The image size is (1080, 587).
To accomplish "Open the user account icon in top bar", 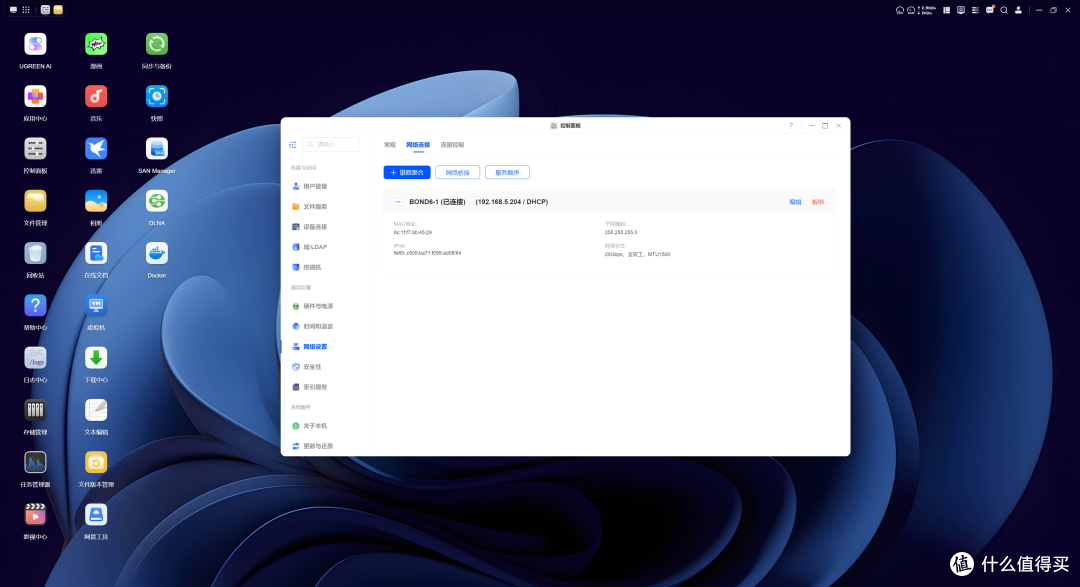I will point(1018,10).
